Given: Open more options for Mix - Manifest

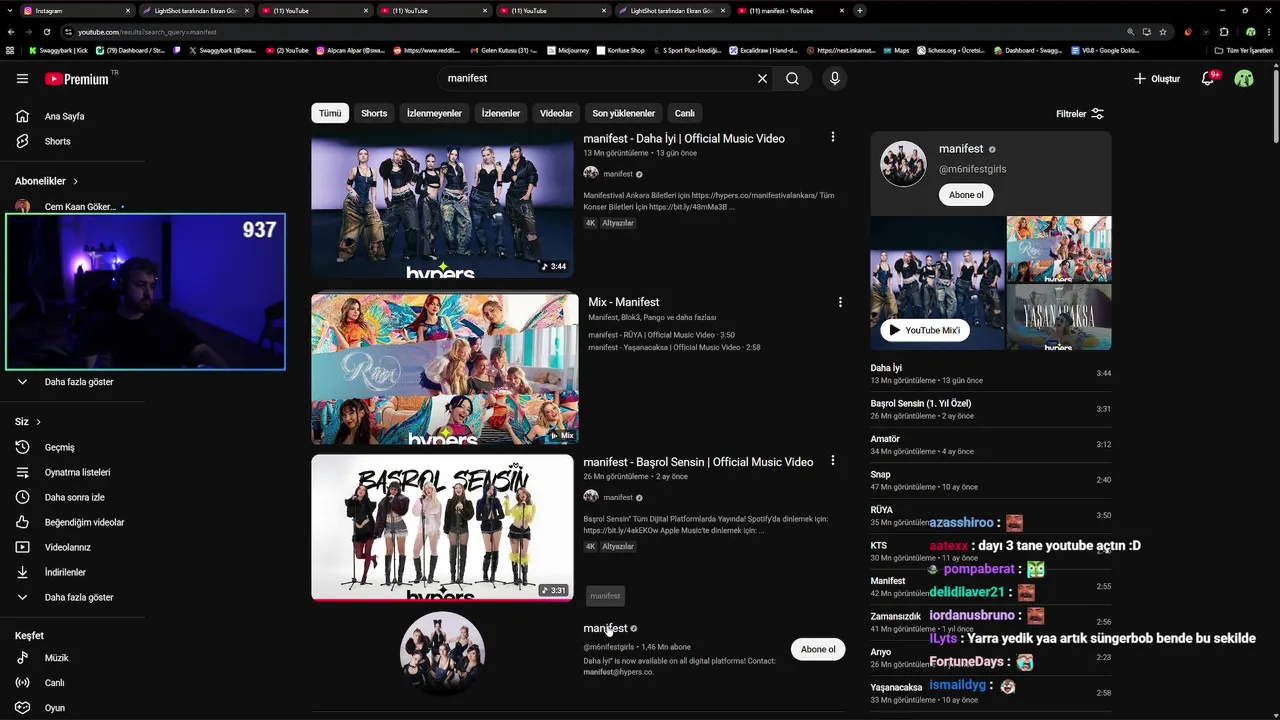Looking at the screenshot, I should click(840, 302).
